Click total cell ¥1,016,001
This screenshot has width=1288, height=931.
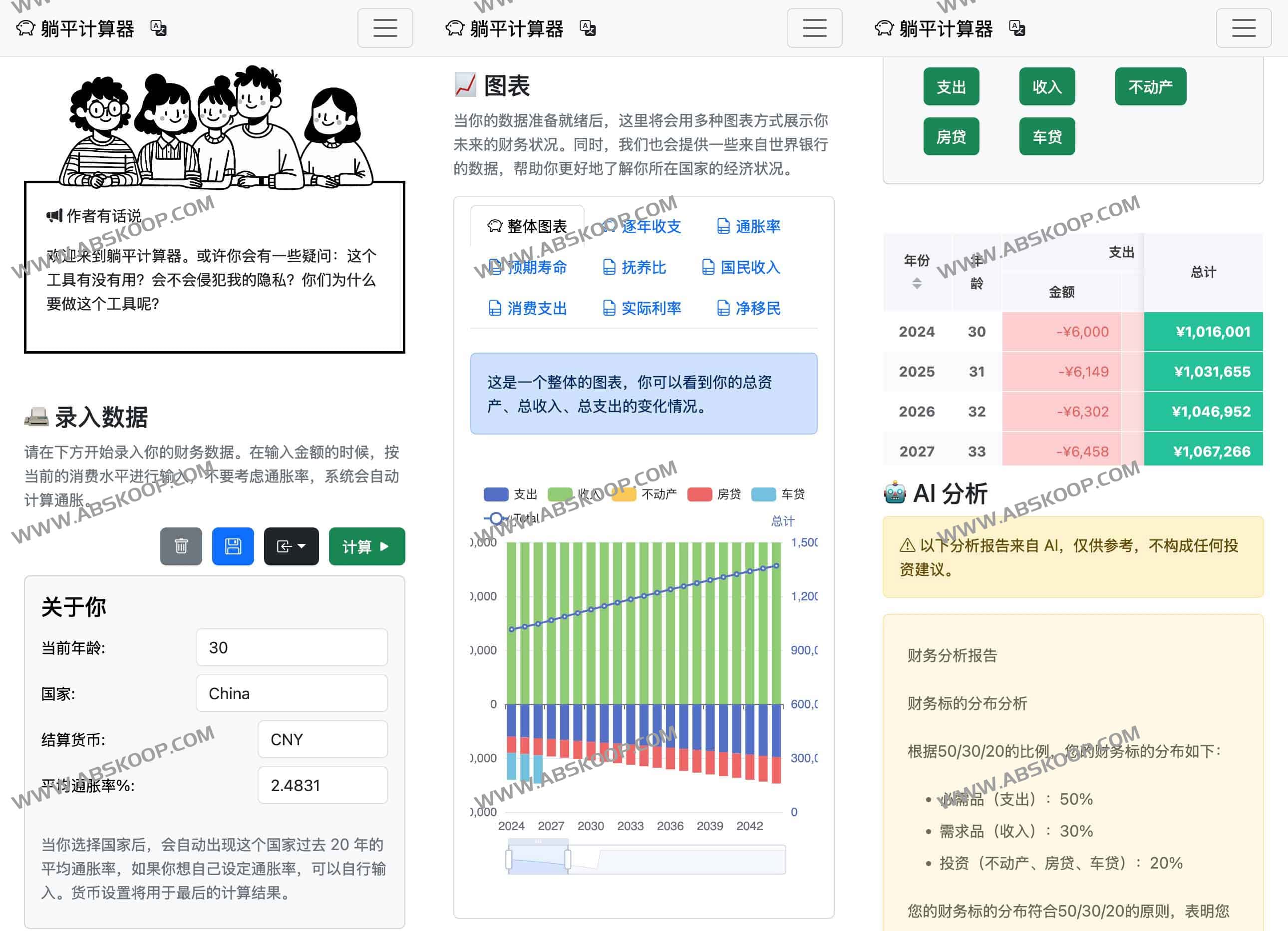click(1203, 332)
